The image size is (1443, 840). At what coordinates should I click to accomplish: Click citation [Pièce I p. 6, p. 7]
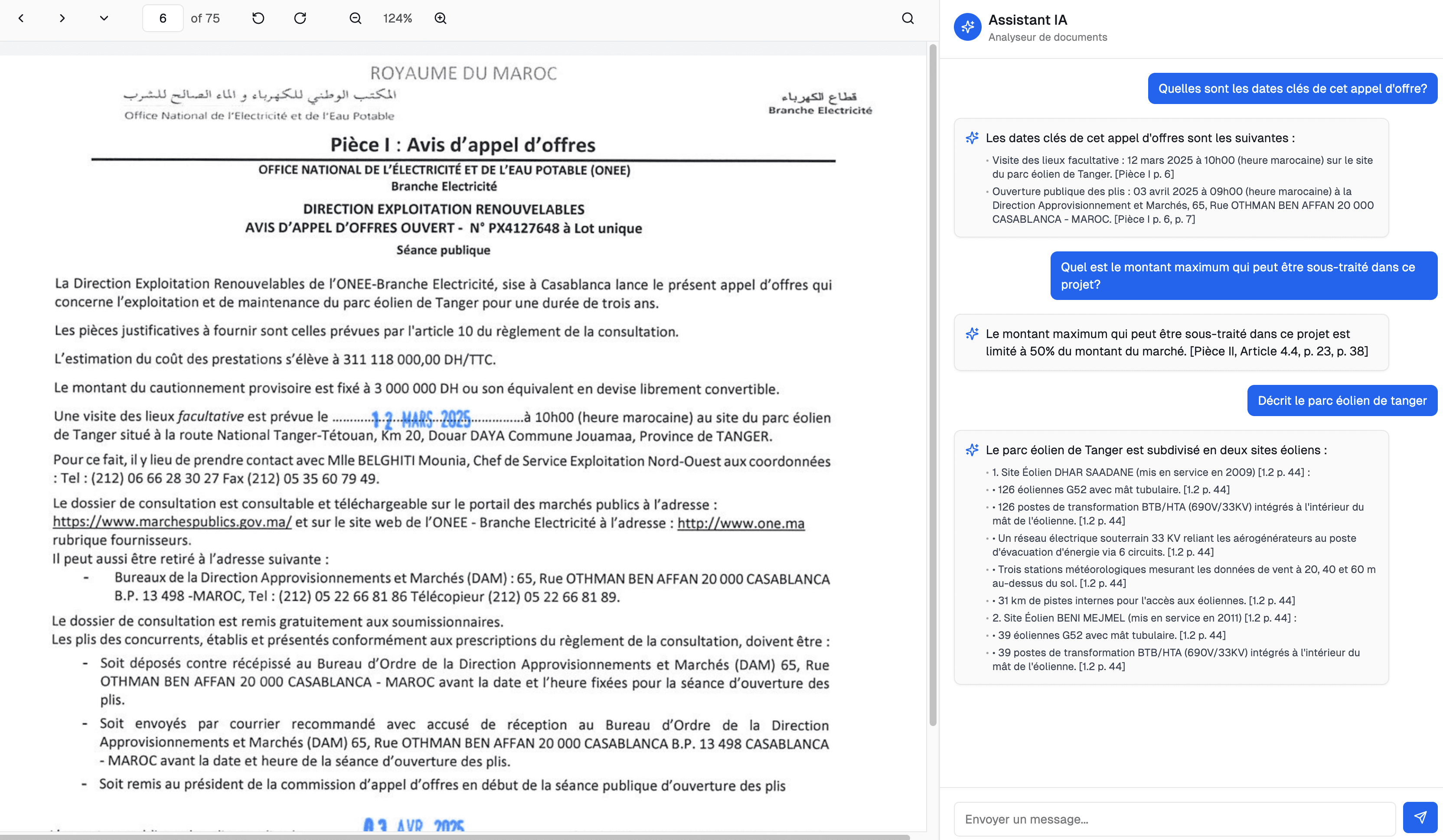(1154, 219)
